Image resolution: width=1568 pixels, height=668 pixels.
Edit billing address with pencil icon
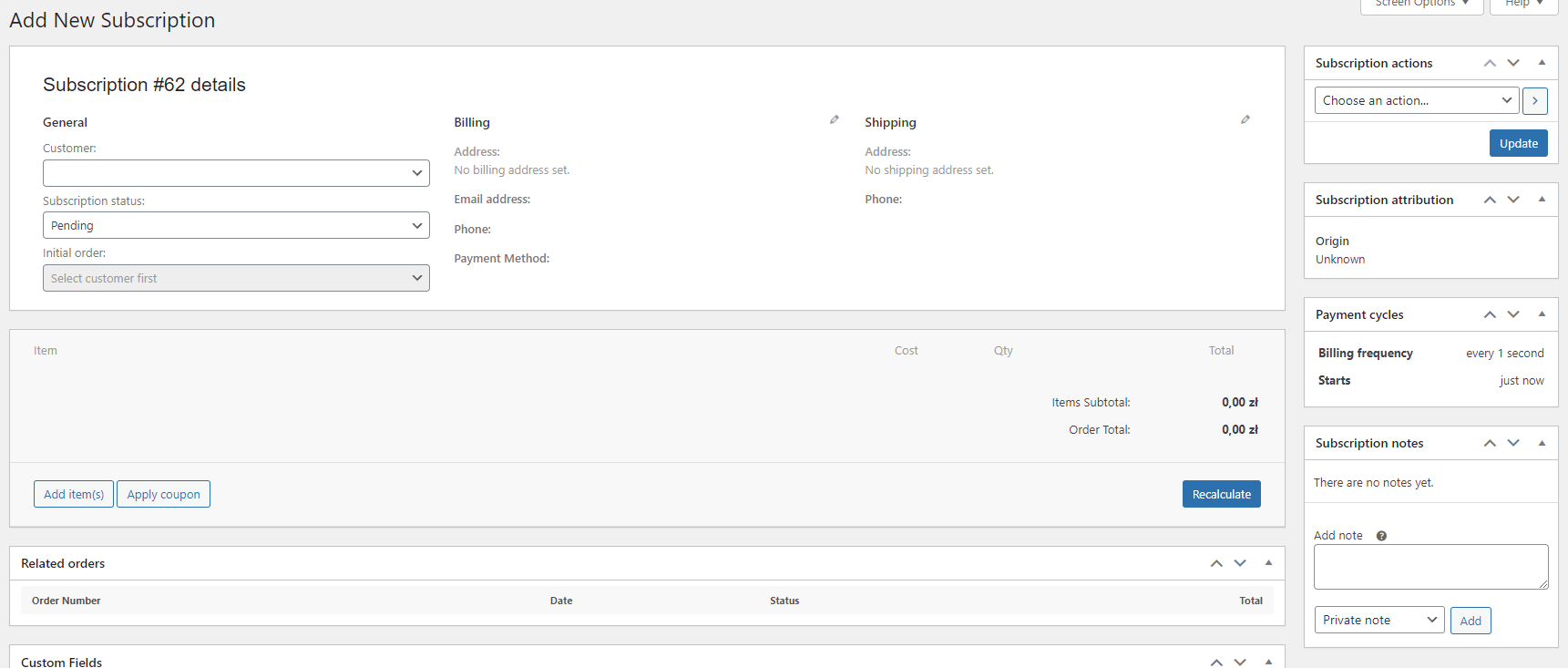point(834,120)
